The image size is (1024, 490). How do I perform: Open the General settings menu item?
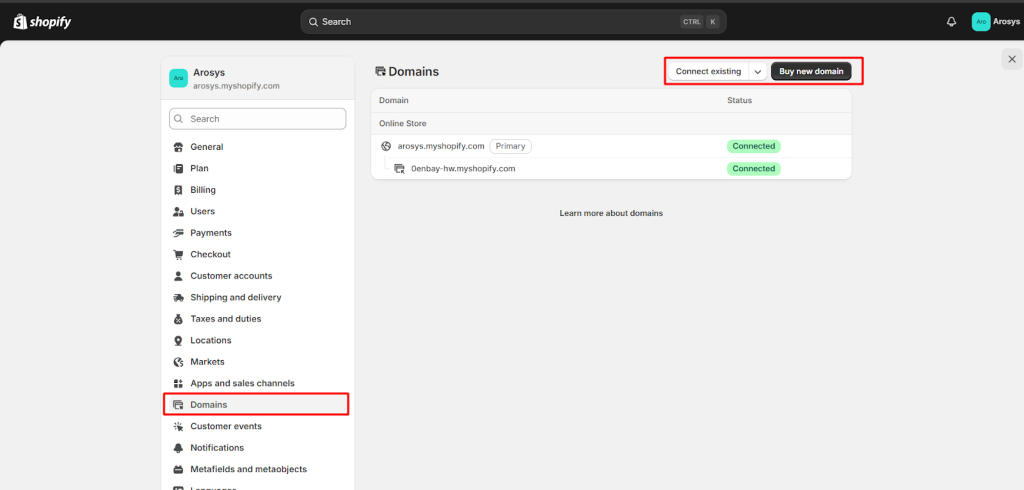coord(206,147)
